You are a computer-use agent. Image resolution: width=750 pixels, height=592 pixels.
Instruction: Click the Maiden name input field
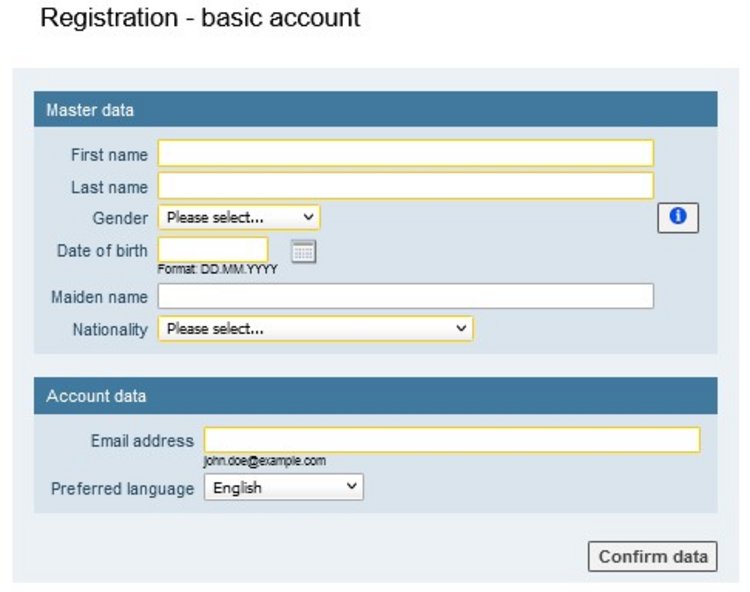(406, 296)
